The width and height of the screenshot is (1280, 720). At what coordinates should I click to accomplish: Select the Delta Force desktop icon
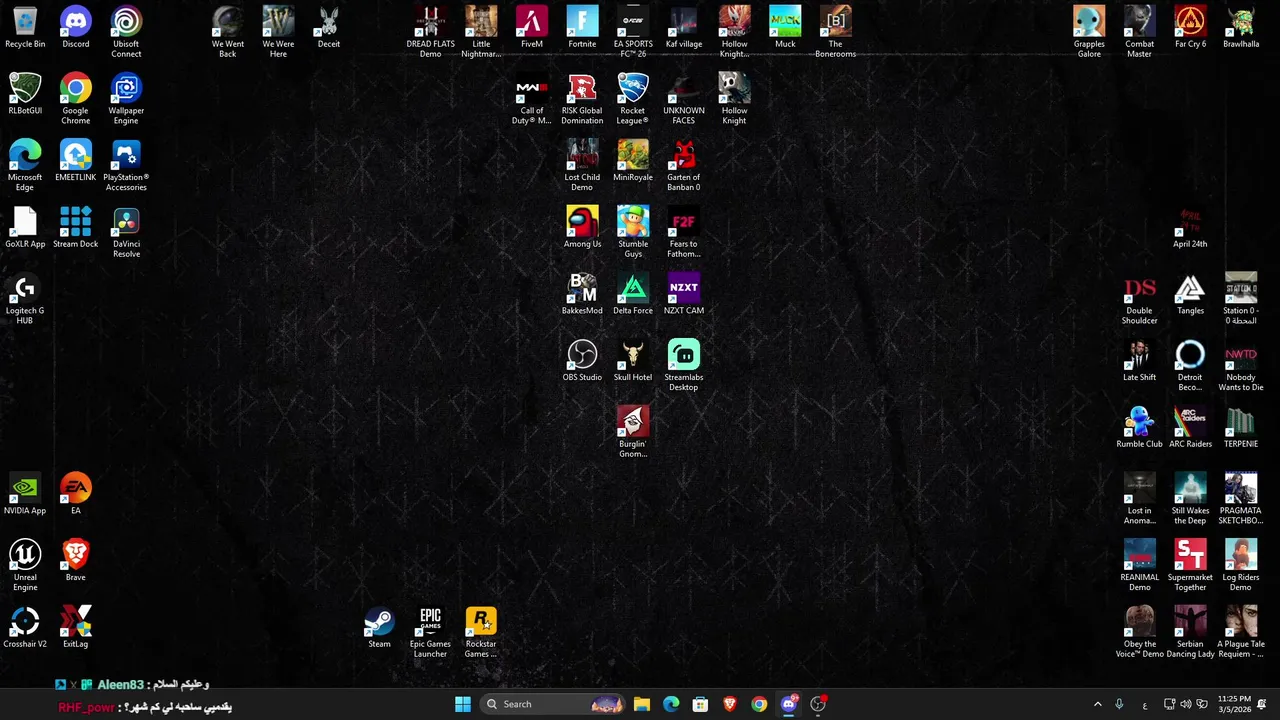[633, 294]
